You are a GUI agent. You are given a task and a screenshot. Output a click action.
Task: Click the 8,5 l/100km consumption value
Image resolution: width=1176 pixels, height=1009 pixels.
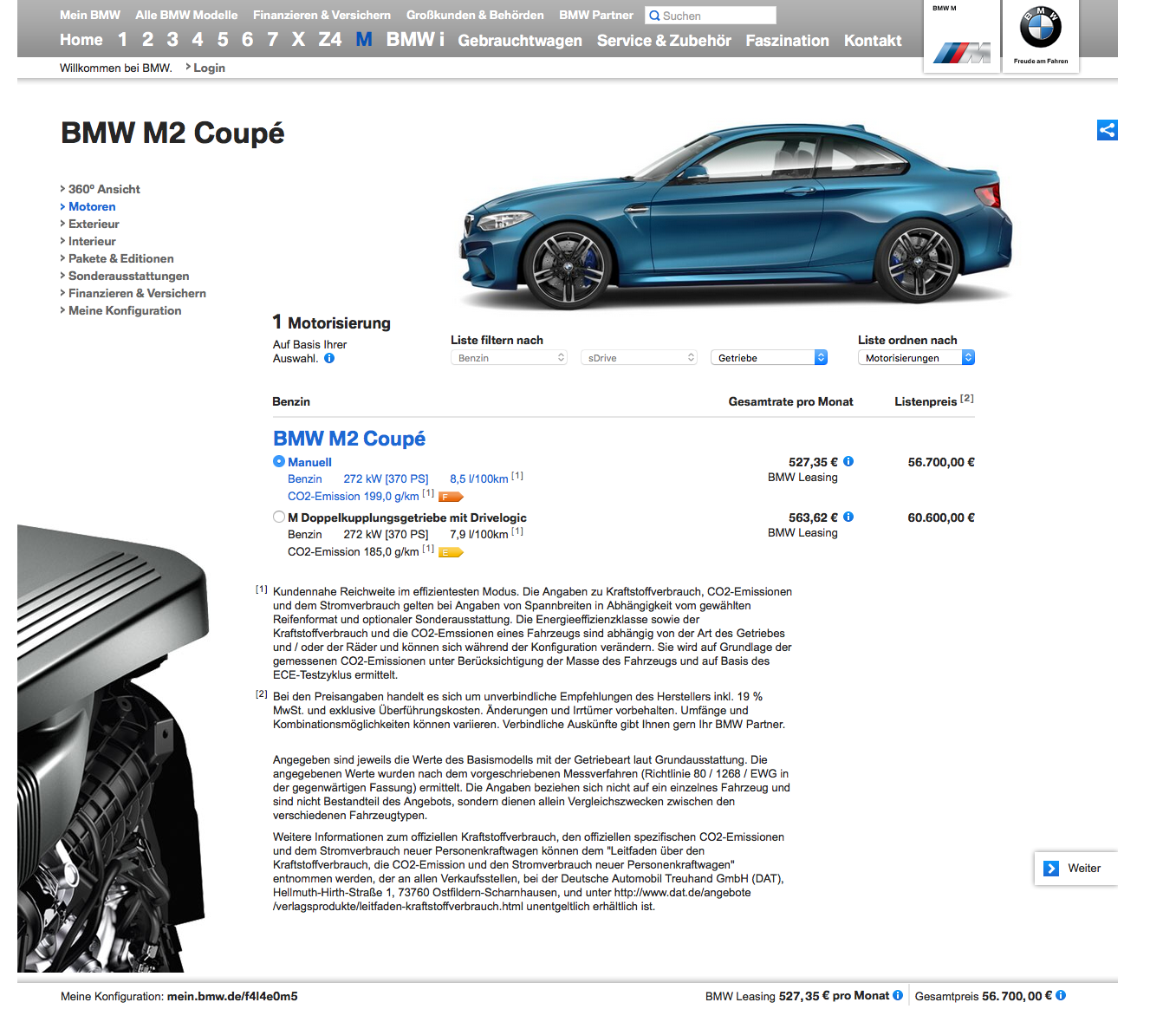coord(479,479)
